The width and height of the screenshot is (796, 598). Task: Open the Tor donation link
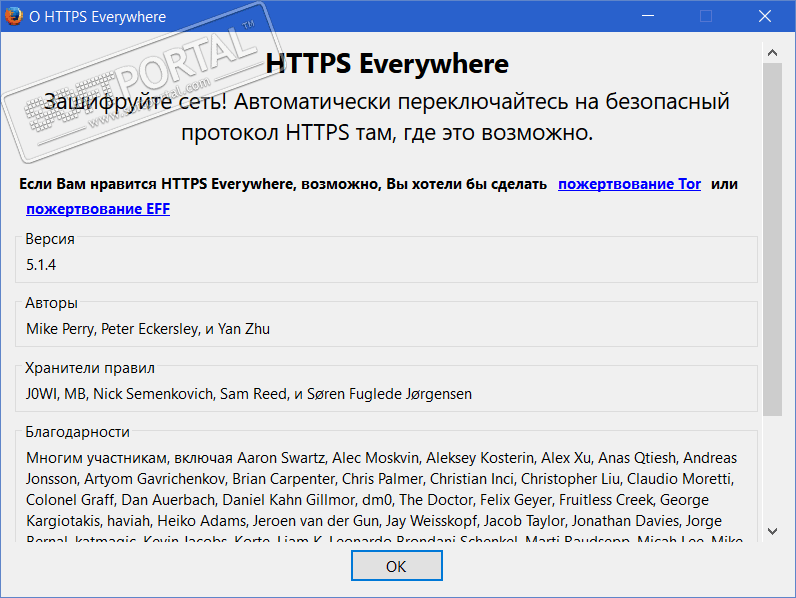coord(629,184)
